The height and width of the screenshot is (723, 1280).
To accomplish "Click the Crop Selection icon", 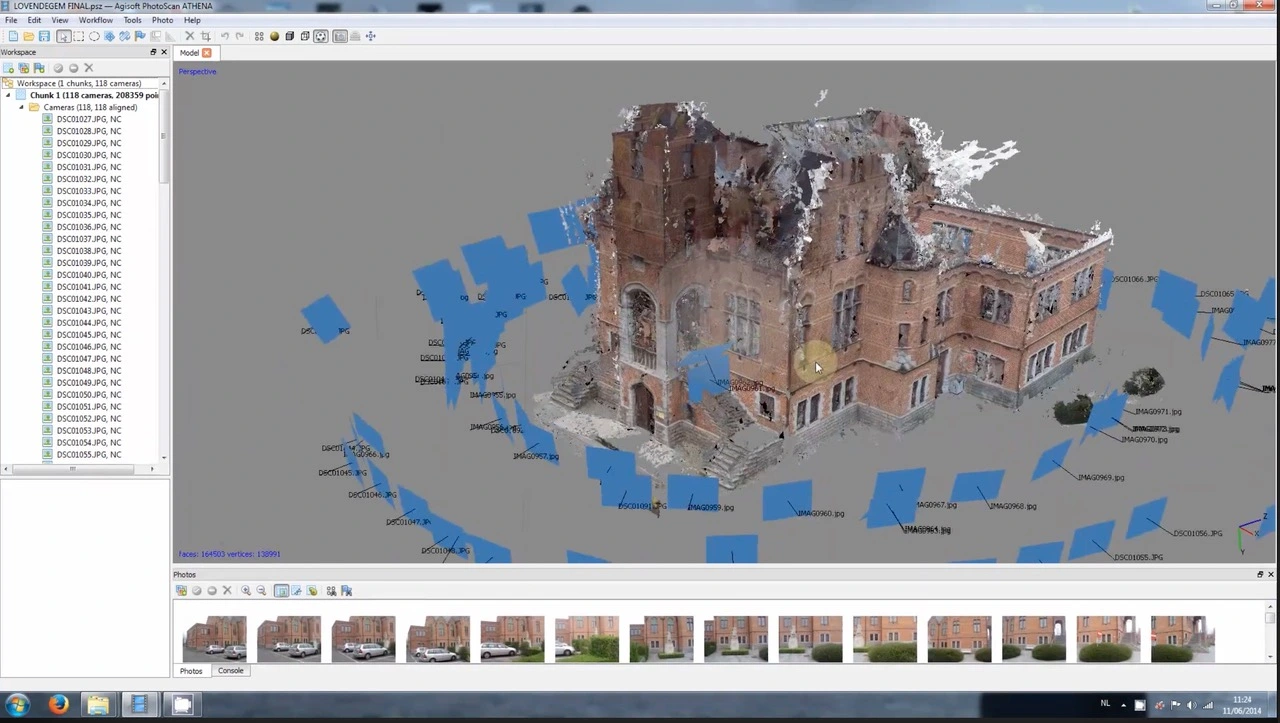I will click(x=205, y=36).
